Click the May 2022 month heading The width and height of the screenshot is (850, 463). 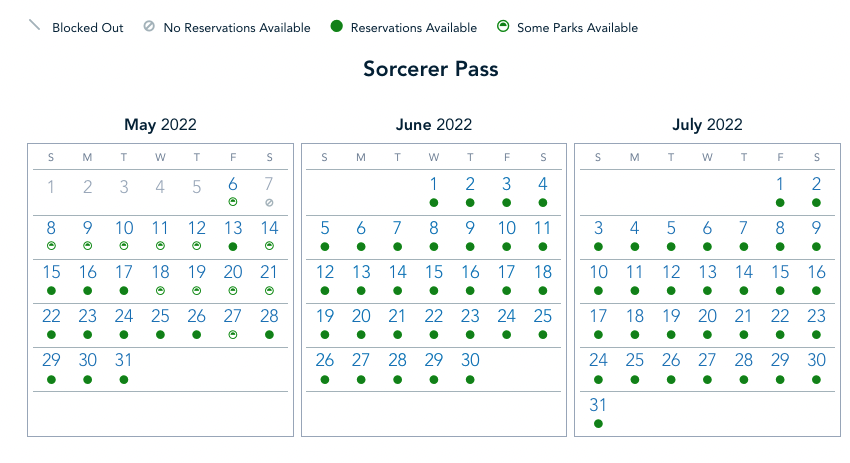click(160, 125)
